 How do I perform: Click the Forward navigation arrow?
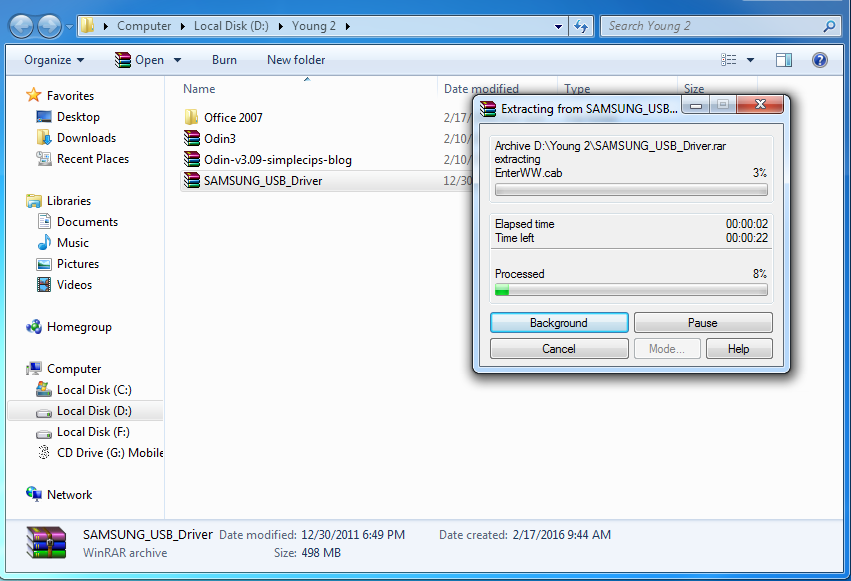coord(49,26)
